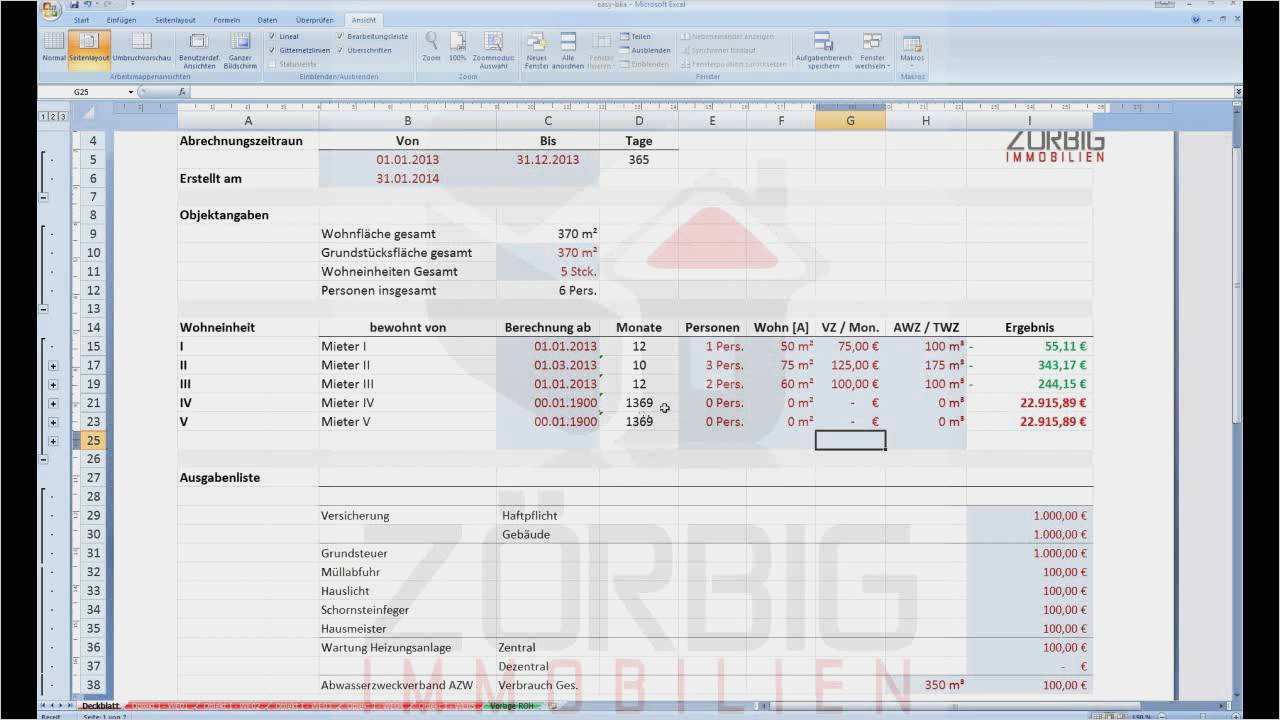The height and width of the screenshot is (720, 1280).
Task: Switch to Normal workbook view
Action: [54, 47]
